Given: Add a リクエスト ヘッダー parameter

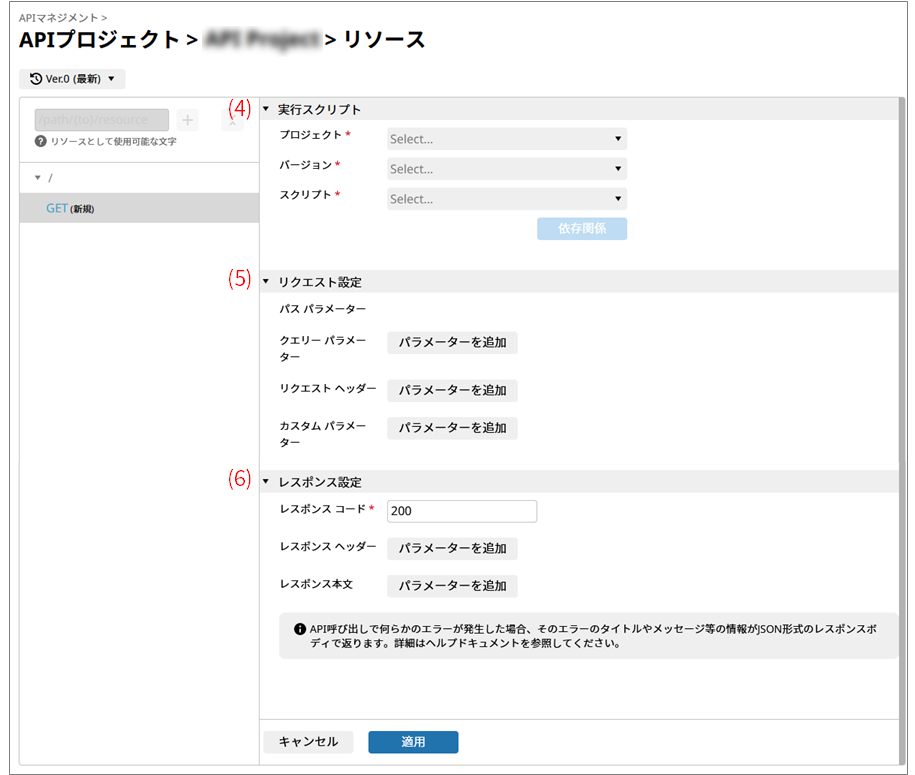Looking at the screenshot, I should (x=452, y=390).
